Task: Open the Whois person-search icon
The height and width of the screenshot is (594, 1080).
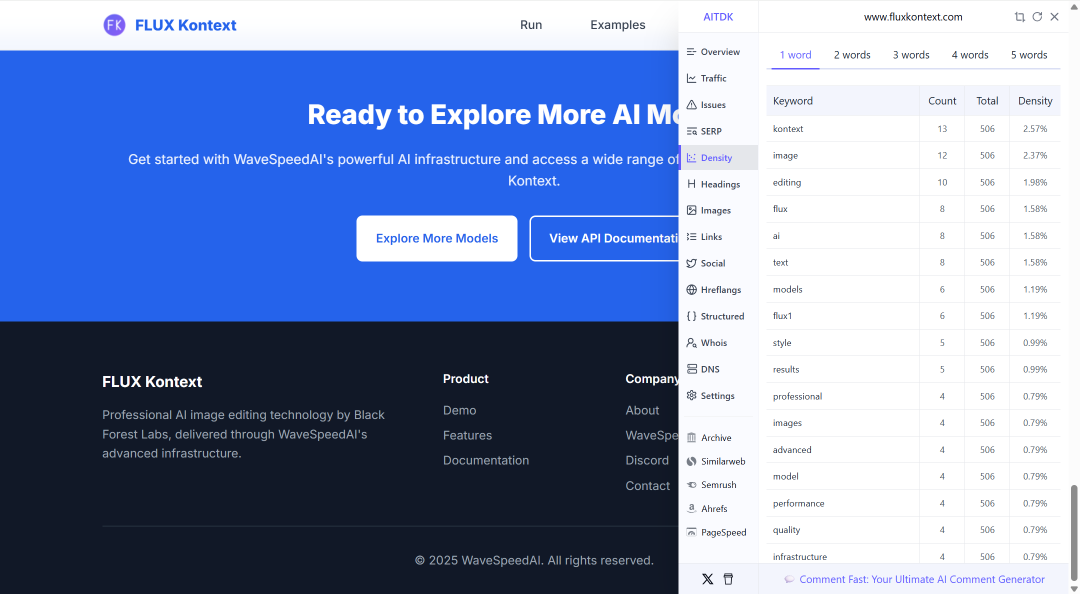Action: (692, 342)
